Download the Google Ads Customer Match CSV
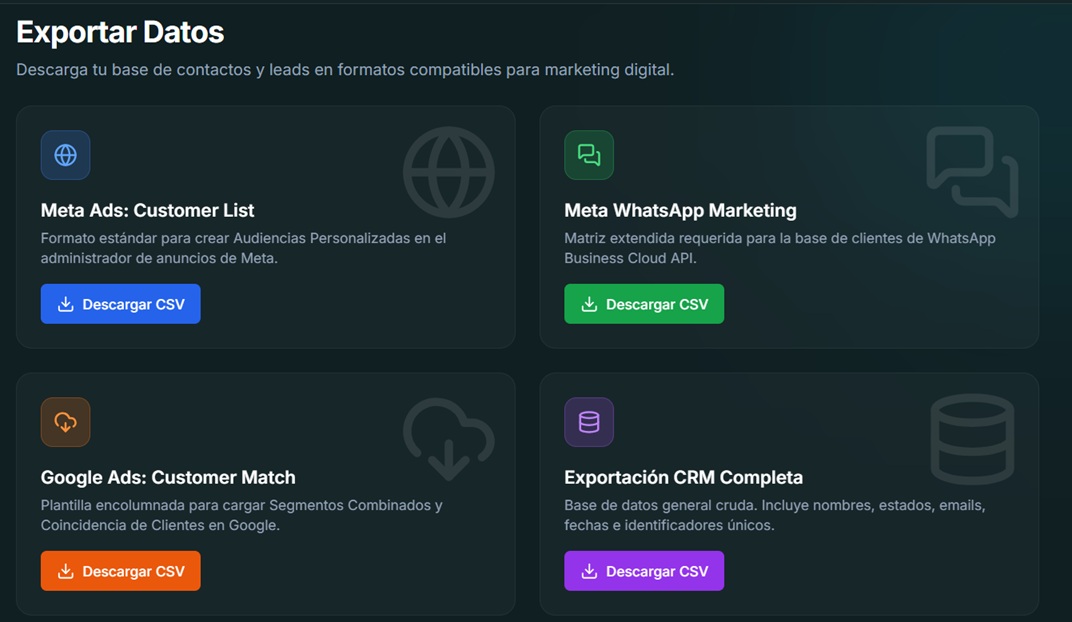The image size is (1072, 622). click(x=120, y=571)
